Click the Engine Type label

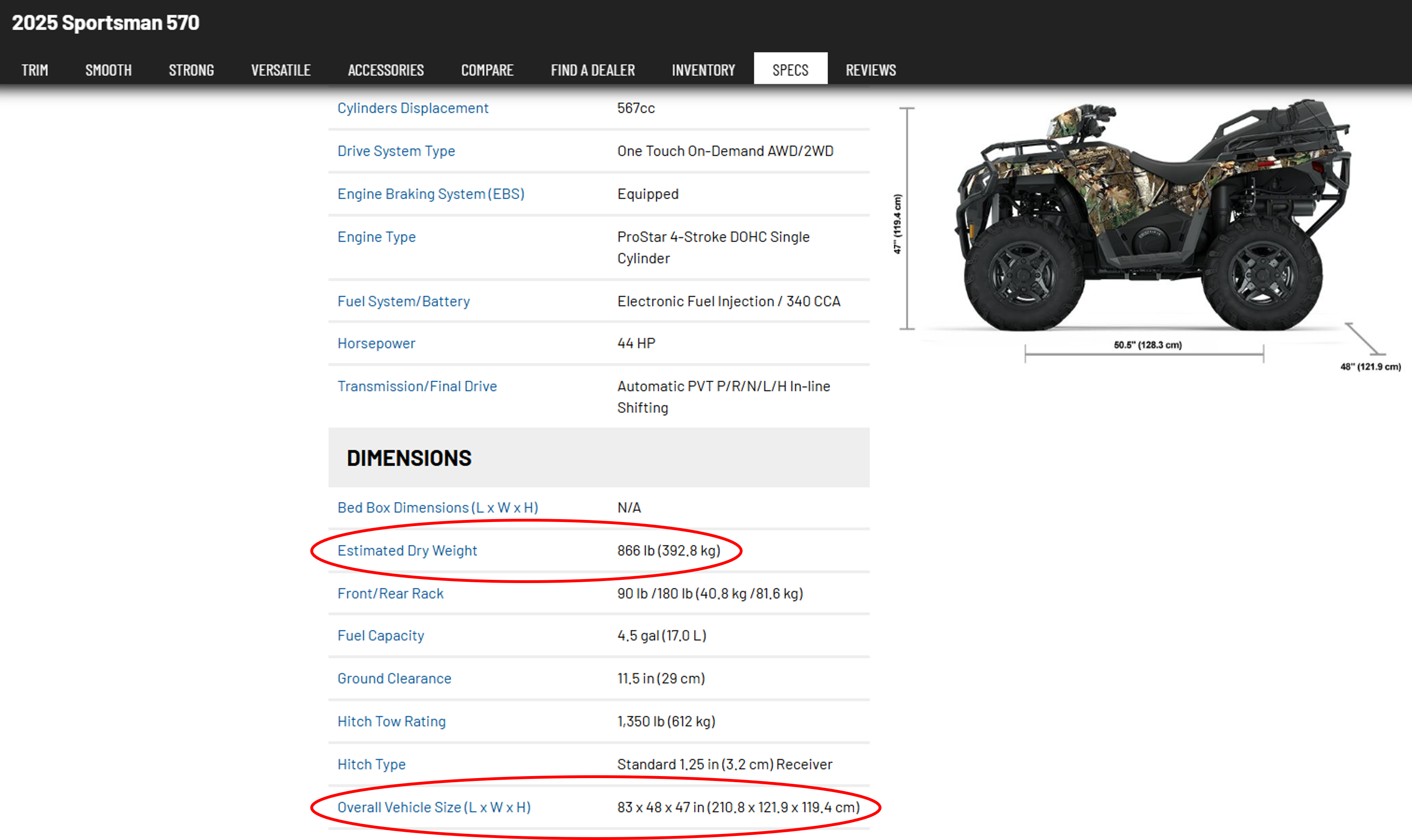click(x=377, y=237)
